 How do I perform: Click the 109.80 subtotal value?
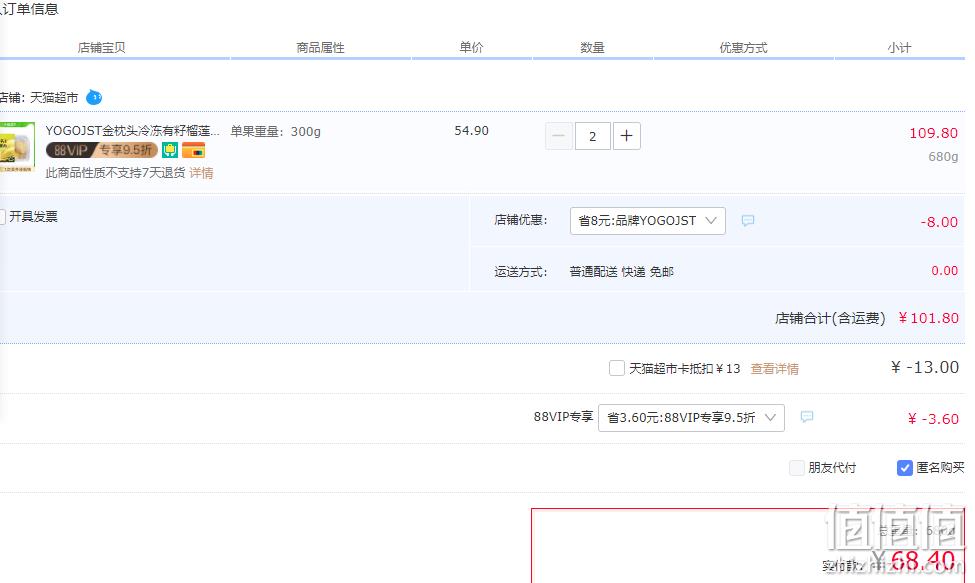pos(933,133)
